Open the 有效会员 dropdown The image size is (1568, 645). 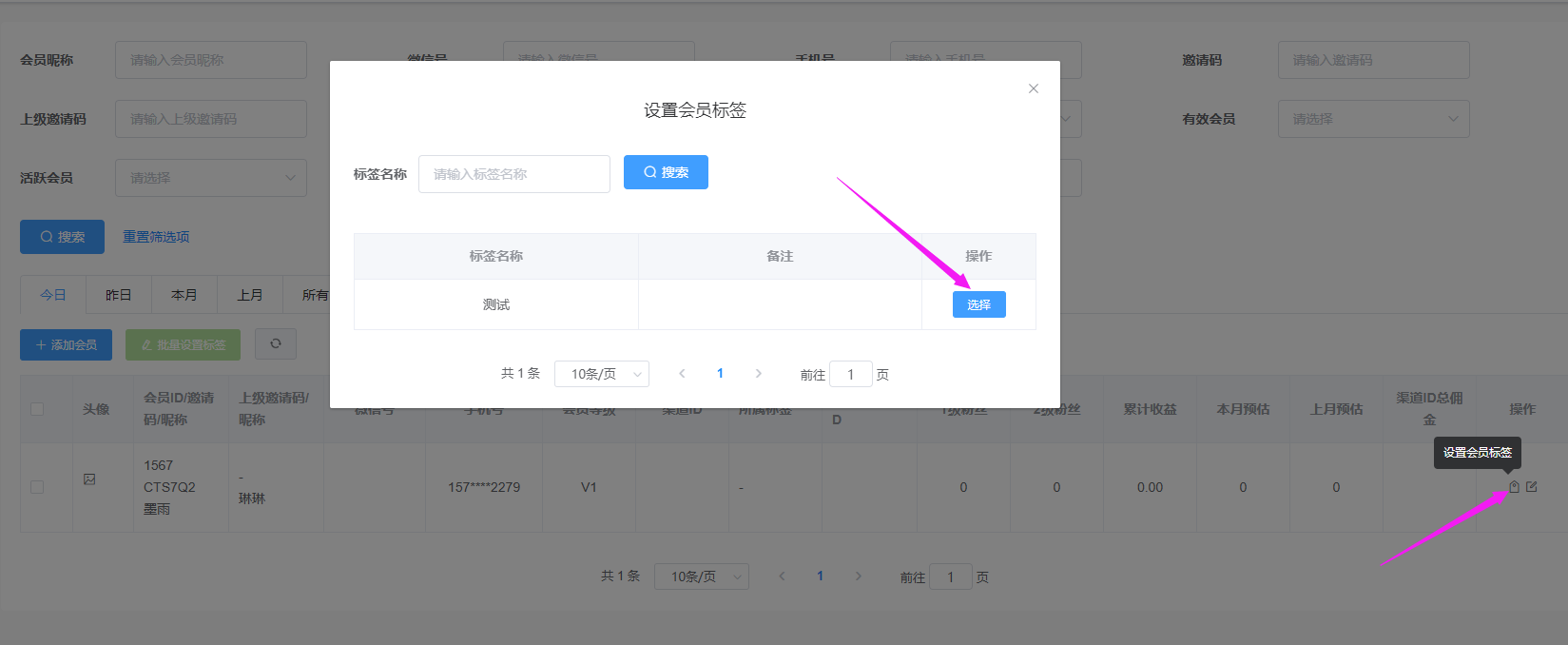[1374, 119]
